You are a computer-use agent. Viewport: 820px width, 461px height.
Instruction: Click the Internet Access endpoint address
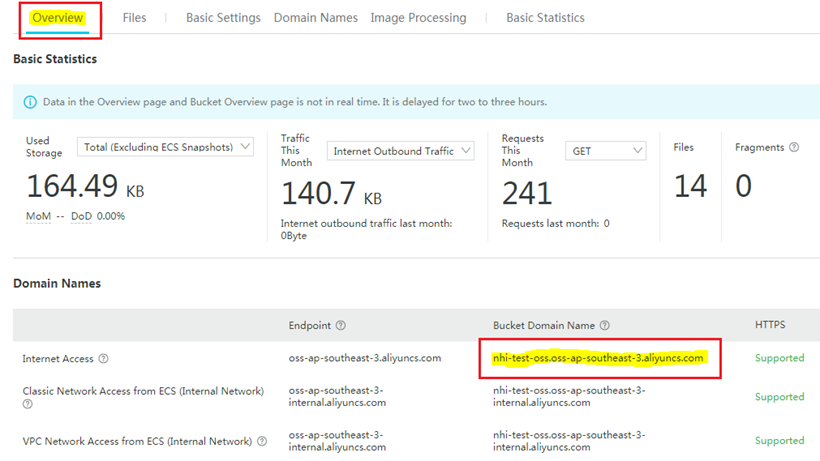pos(364,358)
